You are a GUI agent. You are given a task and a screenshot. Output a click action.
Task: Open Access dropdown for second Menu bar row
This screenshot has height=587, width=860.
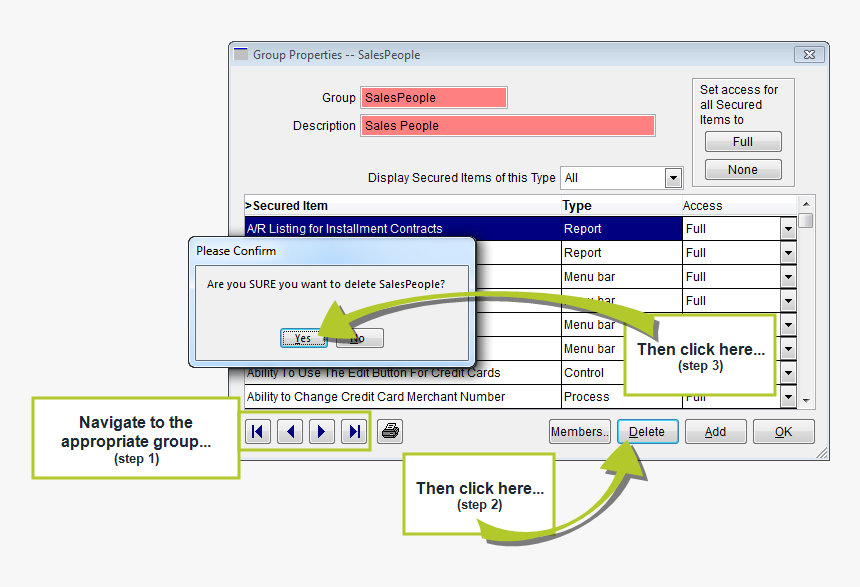[x=788, y=301]
